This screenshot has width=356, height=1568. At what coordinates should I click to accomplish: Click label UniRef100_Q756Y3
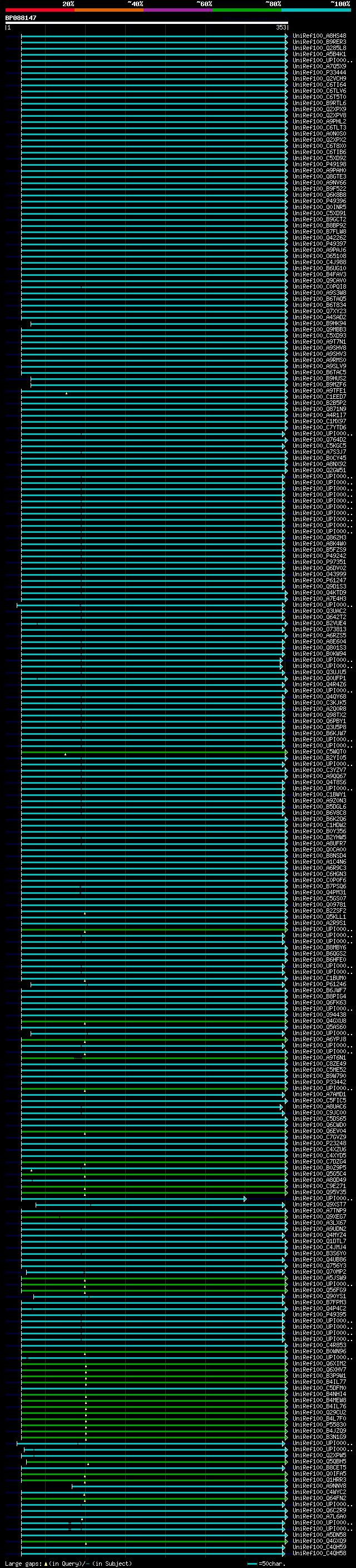pos(319,1265)
